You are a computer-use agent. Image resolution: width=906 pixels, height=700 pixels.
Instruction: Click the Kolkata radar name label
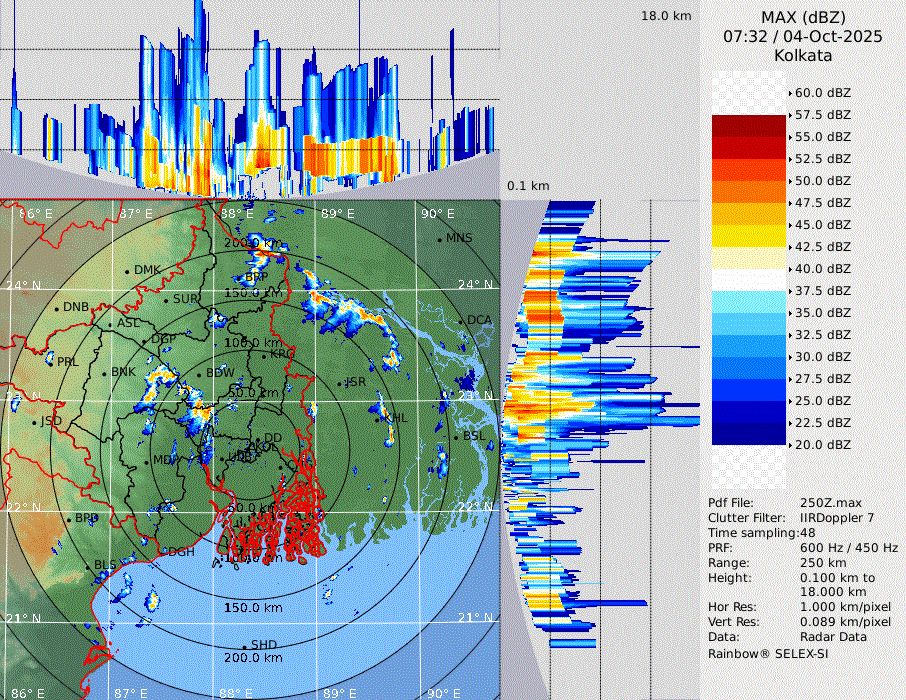(803, 55)
